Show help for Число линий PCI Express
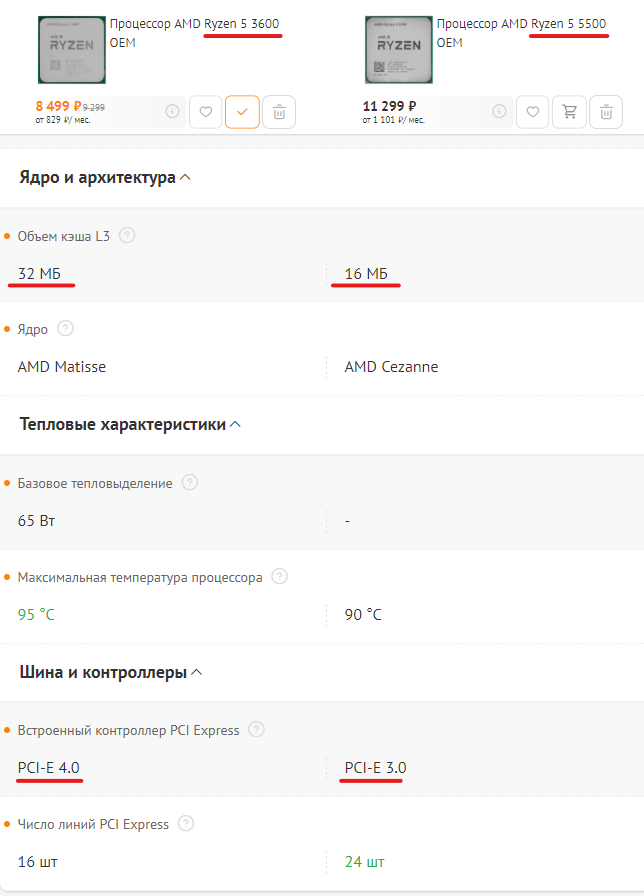Screen dimensions: 644x896 click(x=186, y=823)
